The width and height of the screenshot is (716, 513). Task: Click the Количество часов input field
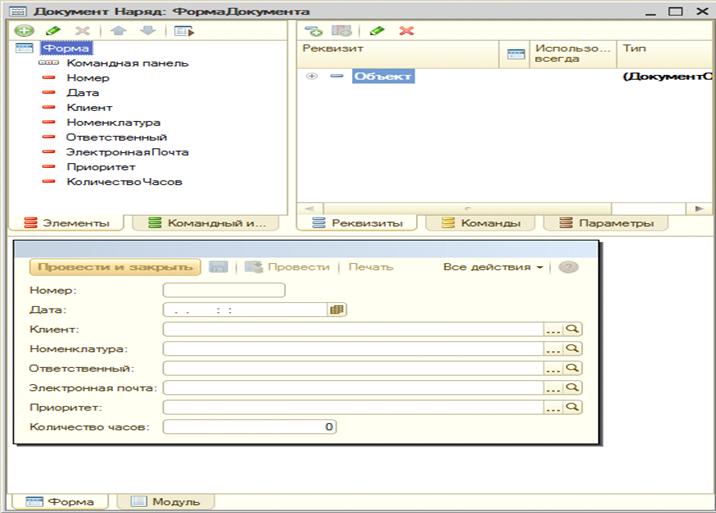[x=250, y=427]
